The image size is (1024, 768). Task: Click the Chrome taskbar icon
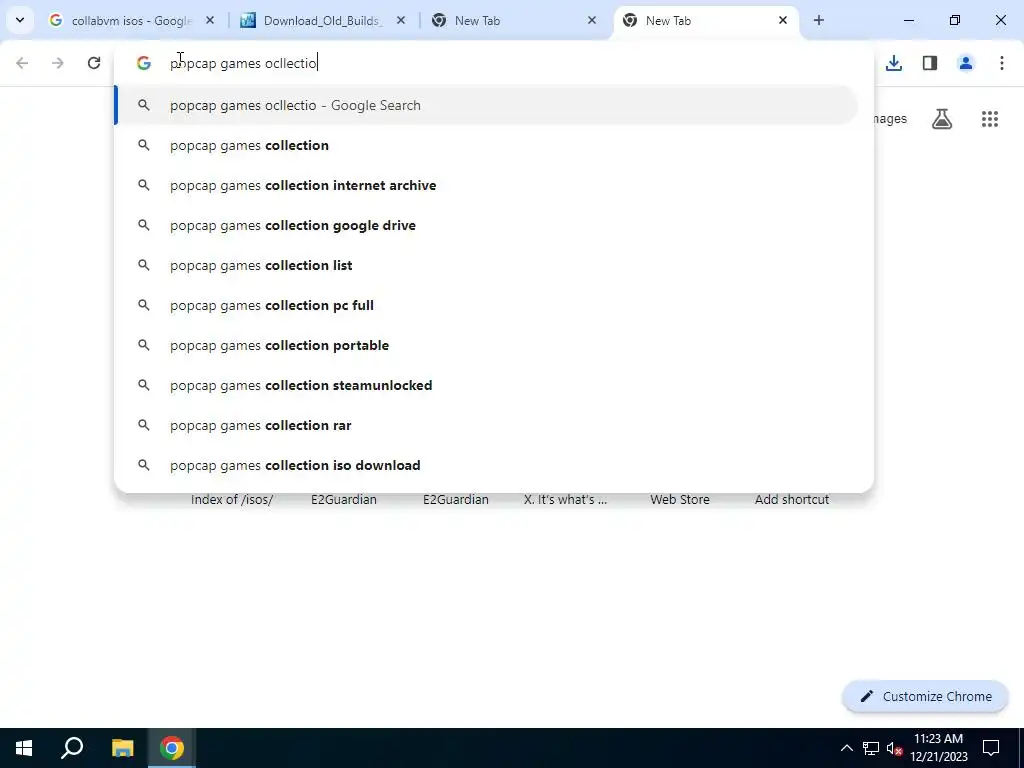[172, 748]
